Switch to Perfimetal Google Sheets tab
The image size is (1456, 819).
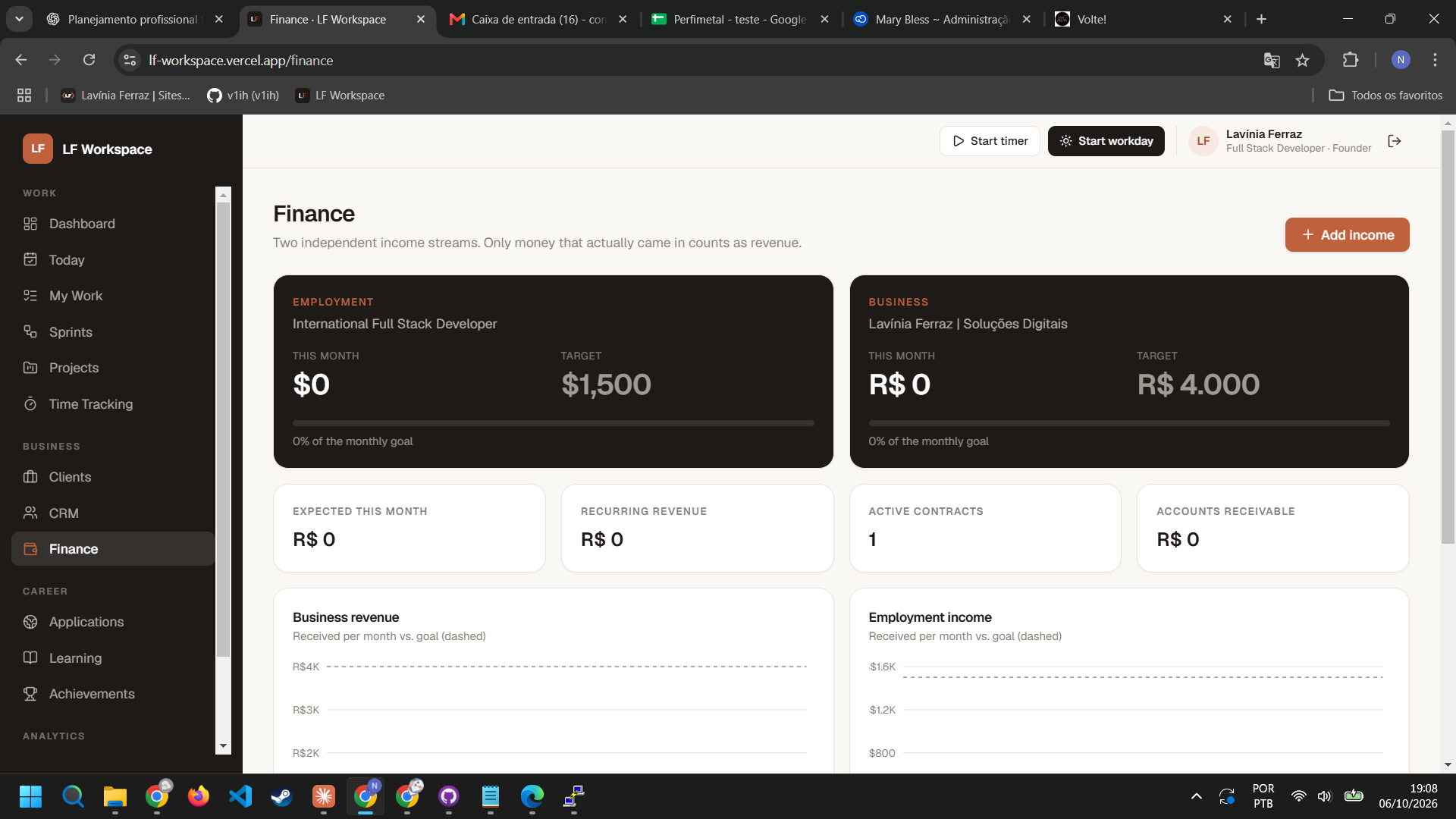click(x=739, y=19)
